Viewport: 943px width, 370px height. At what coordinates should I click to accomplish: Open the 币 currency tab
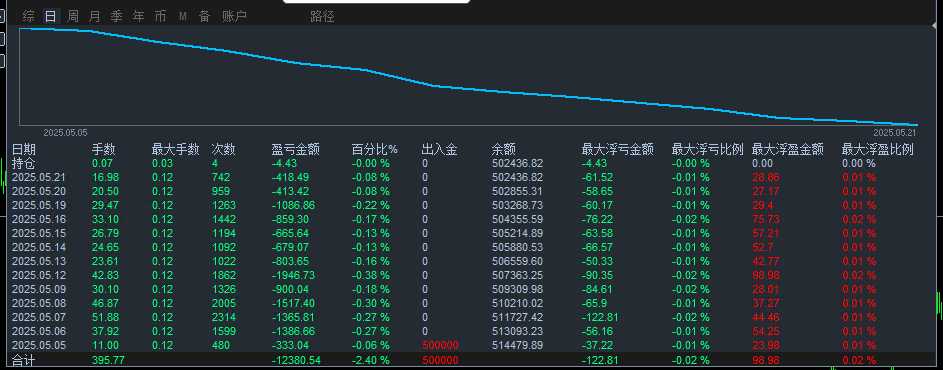click(160, 16)
